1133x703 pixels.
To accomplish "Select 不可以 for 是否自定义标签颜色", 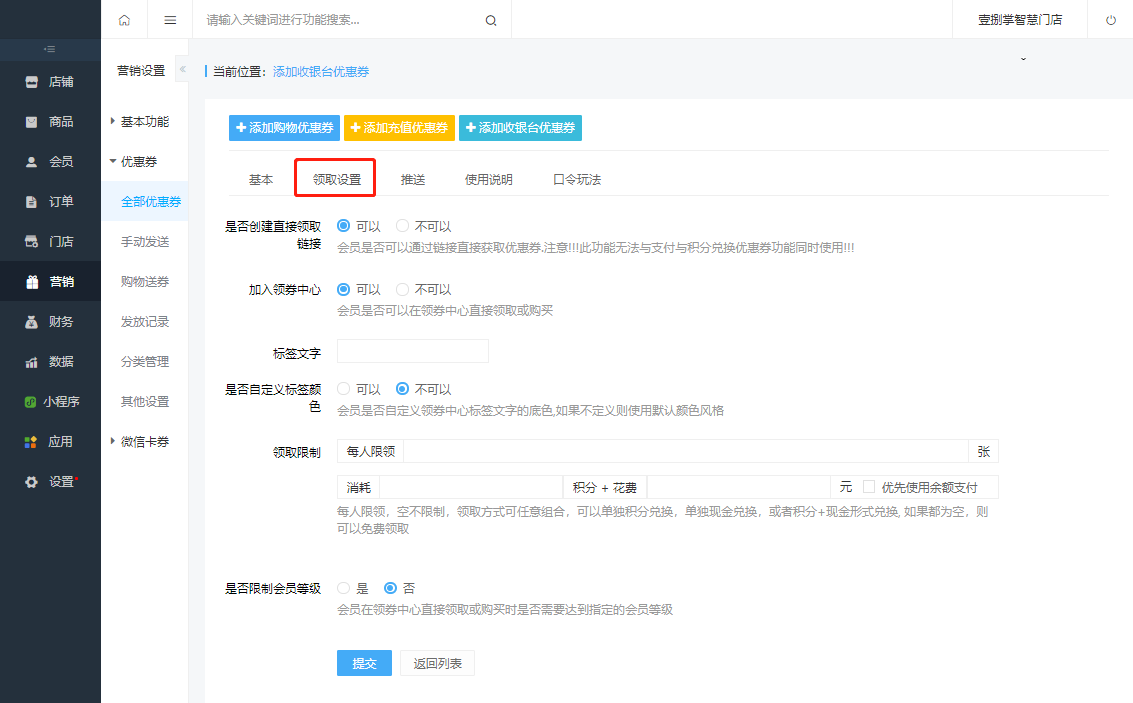I will 402,389.
